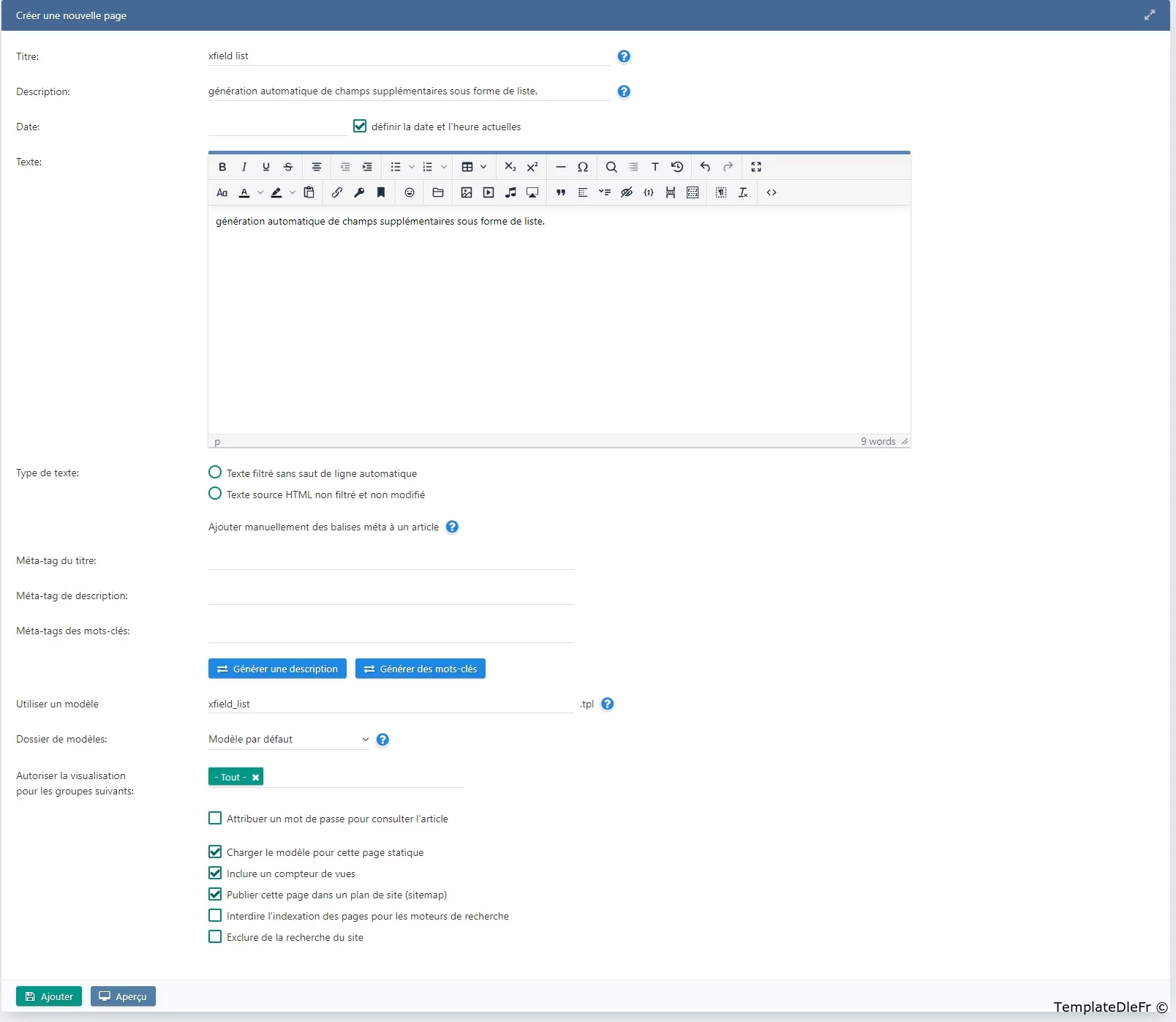This screenshot has width=1176, height=1022.
Task: Enable password protection for the article
Action: coord(215,818)
